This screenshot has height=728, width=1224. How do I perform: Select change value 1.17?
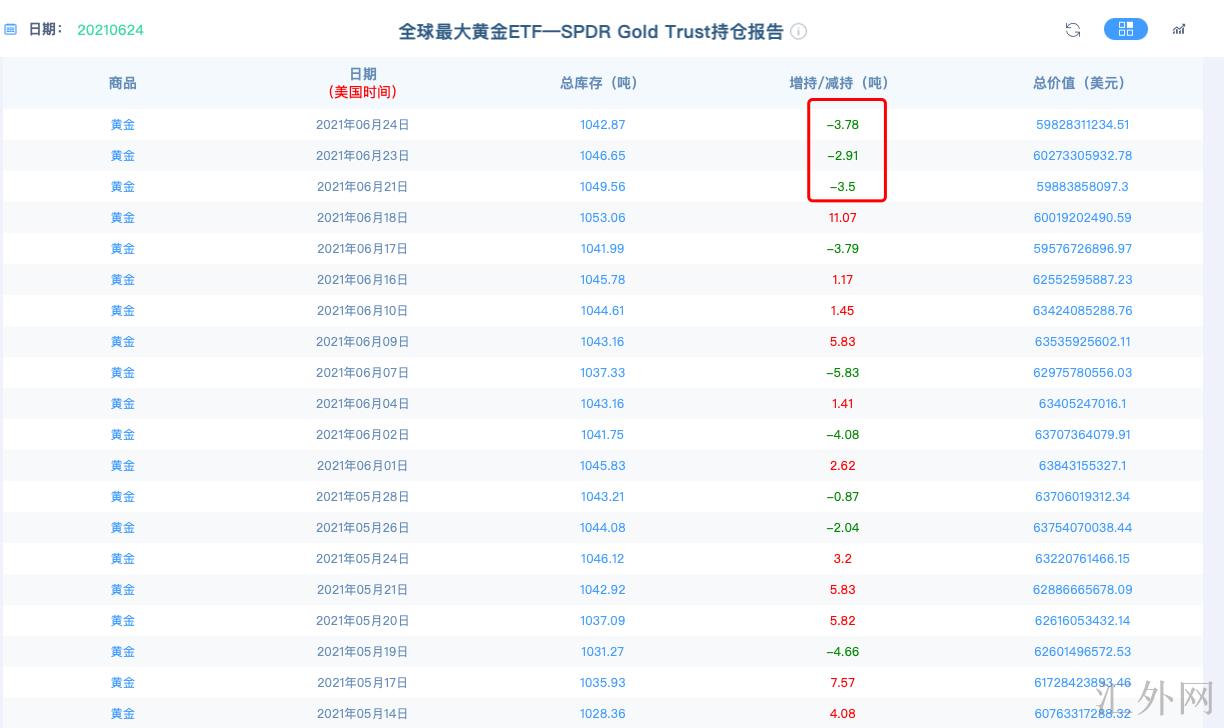pyautogui.click(x=842, y=280)
